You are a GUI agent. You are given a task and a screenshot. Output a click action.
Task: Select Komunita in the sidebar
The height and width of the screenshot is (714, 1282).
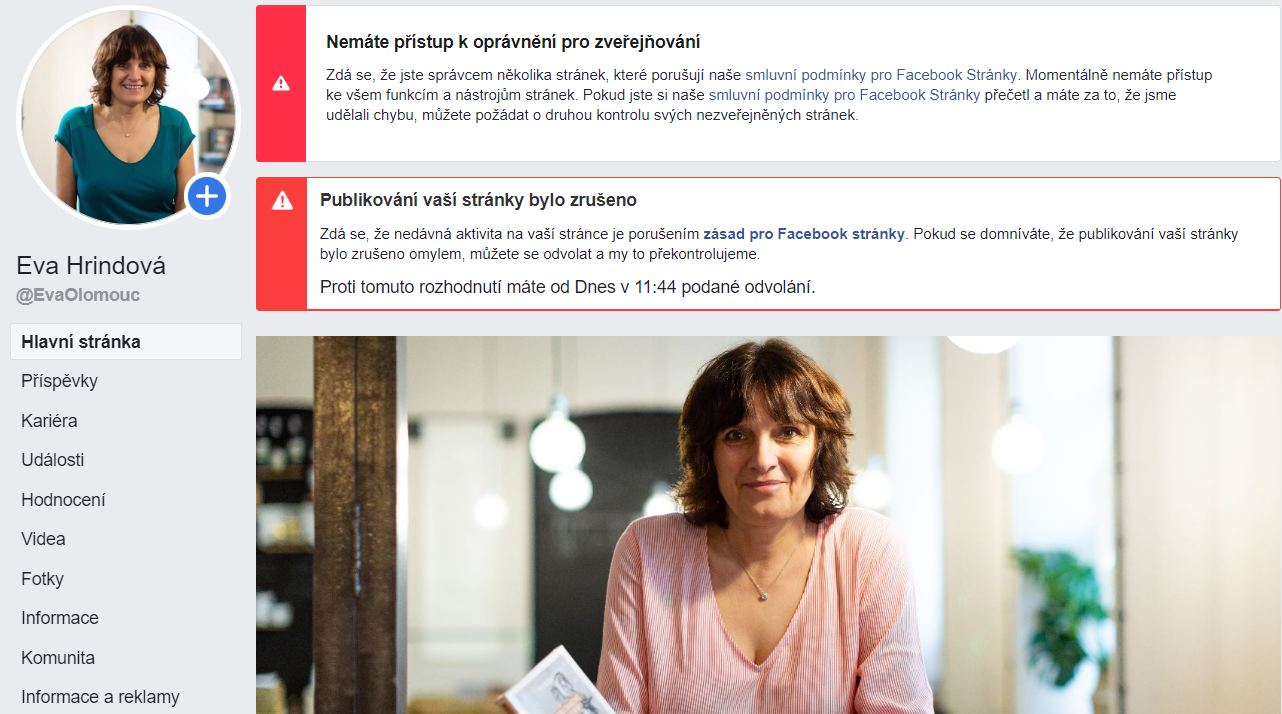(x=58, y=658)
